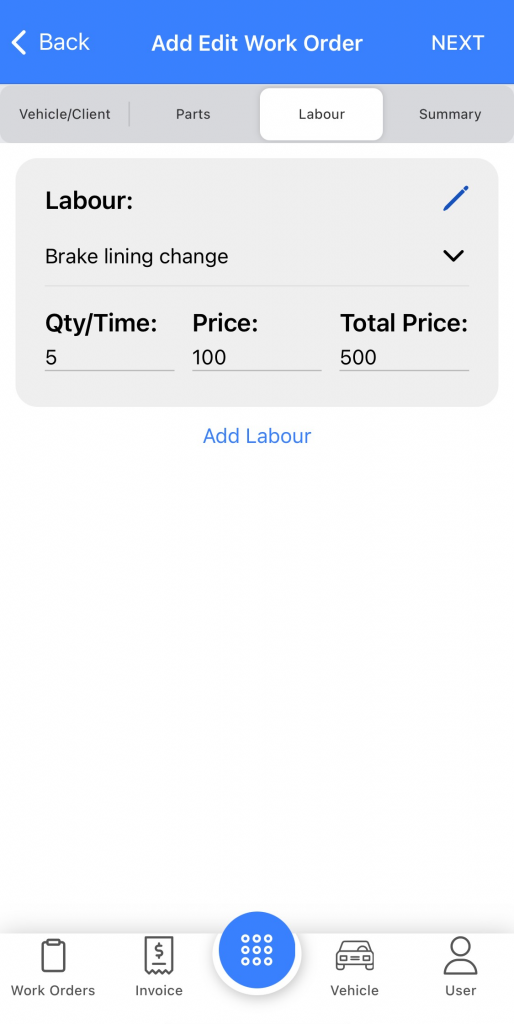Viewport: 514px width, 1024px height.
Task: Select the Labour tab
Action: click(321, 114)
